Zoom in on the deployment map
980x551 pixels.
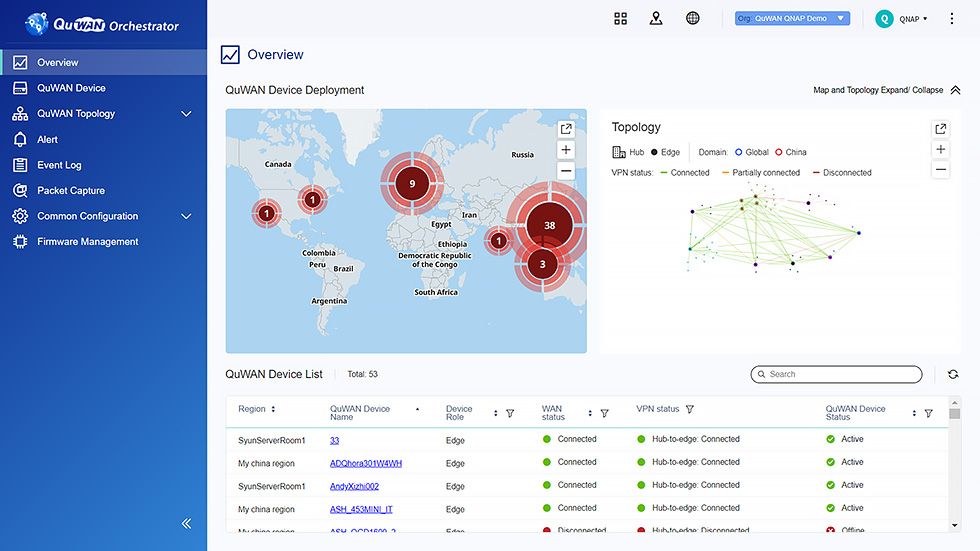point(566,150)
